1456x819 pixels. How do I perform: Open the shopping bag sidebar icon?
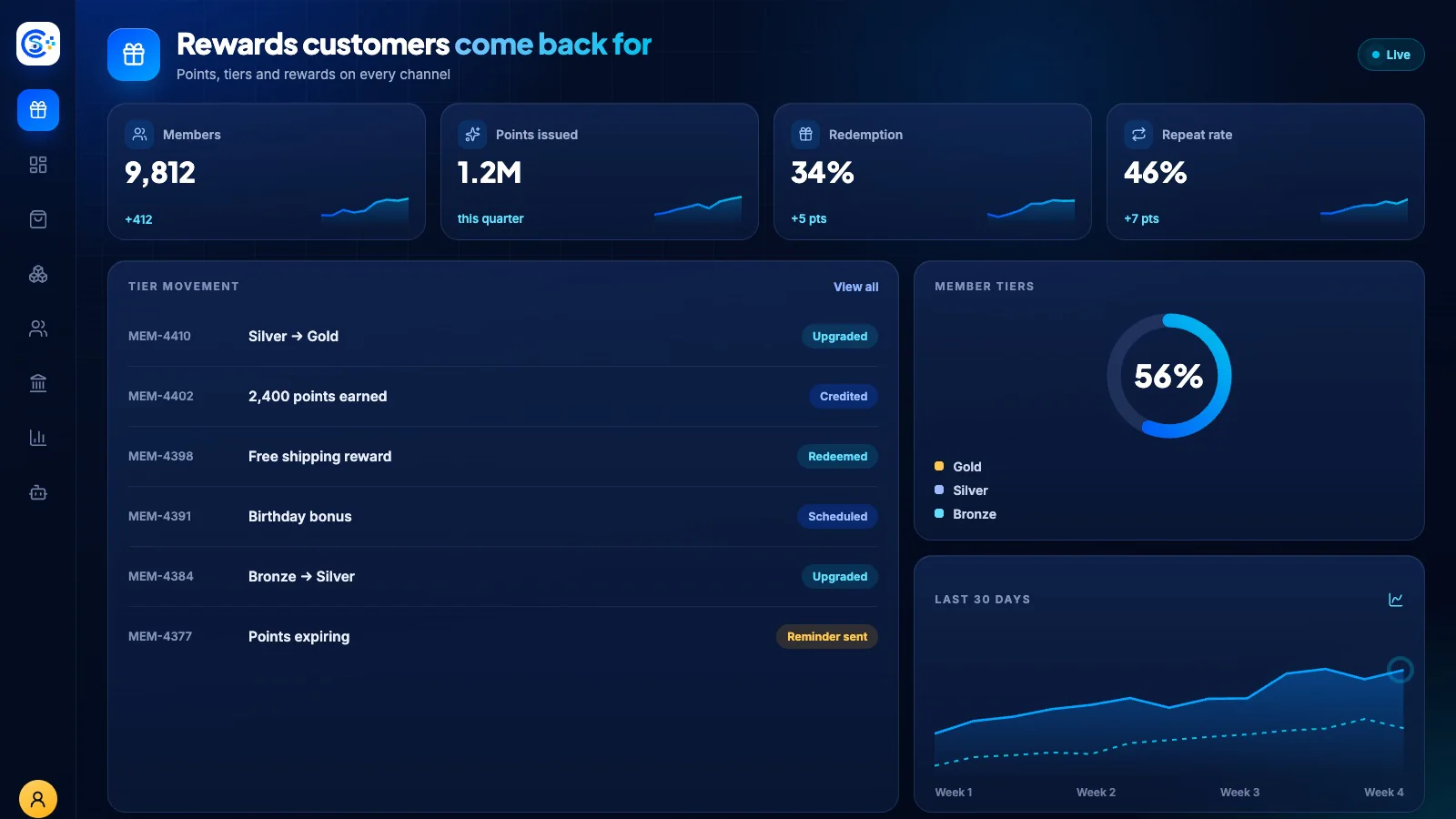[38, 219]
